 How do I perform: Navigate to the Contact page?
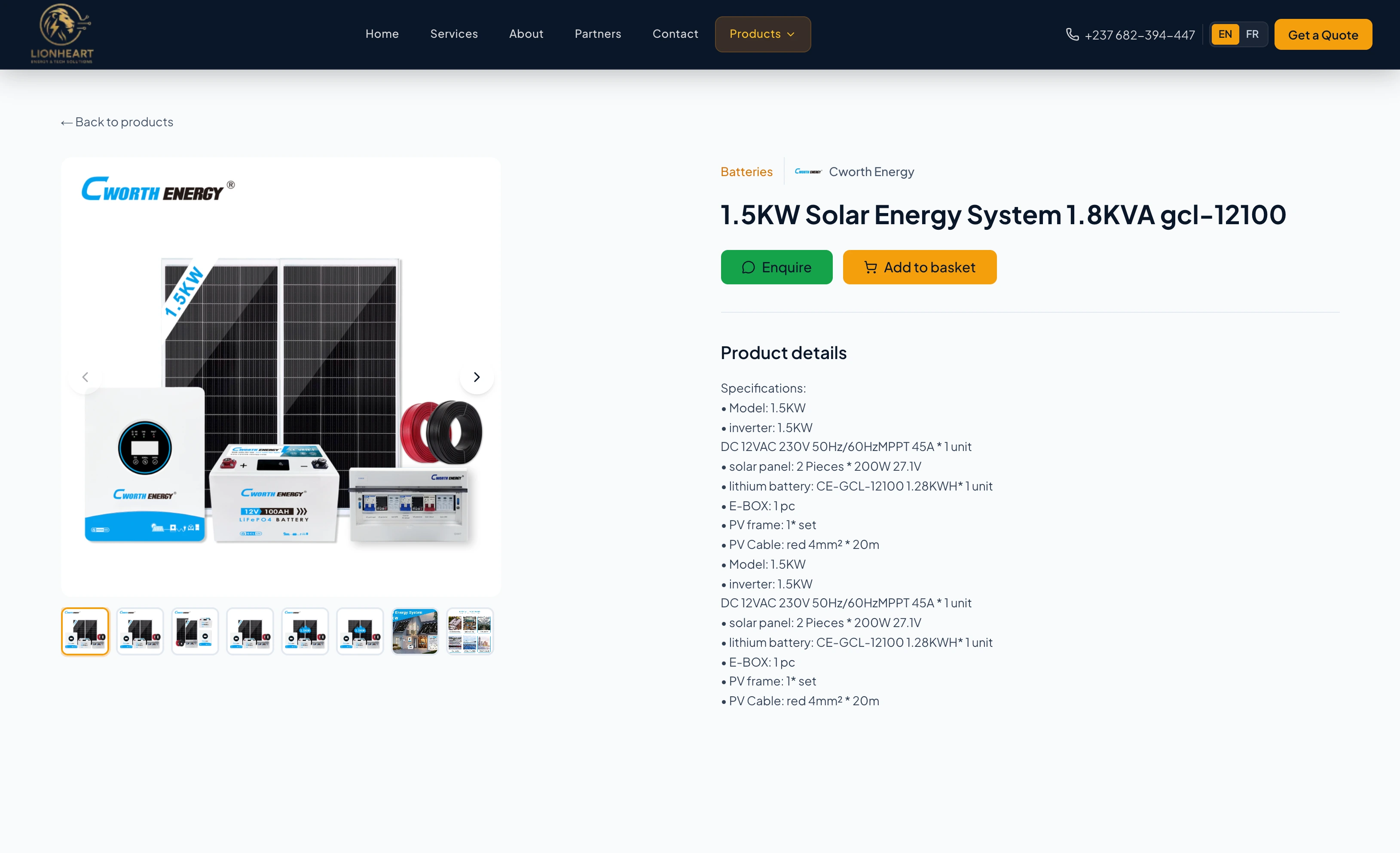675,34
